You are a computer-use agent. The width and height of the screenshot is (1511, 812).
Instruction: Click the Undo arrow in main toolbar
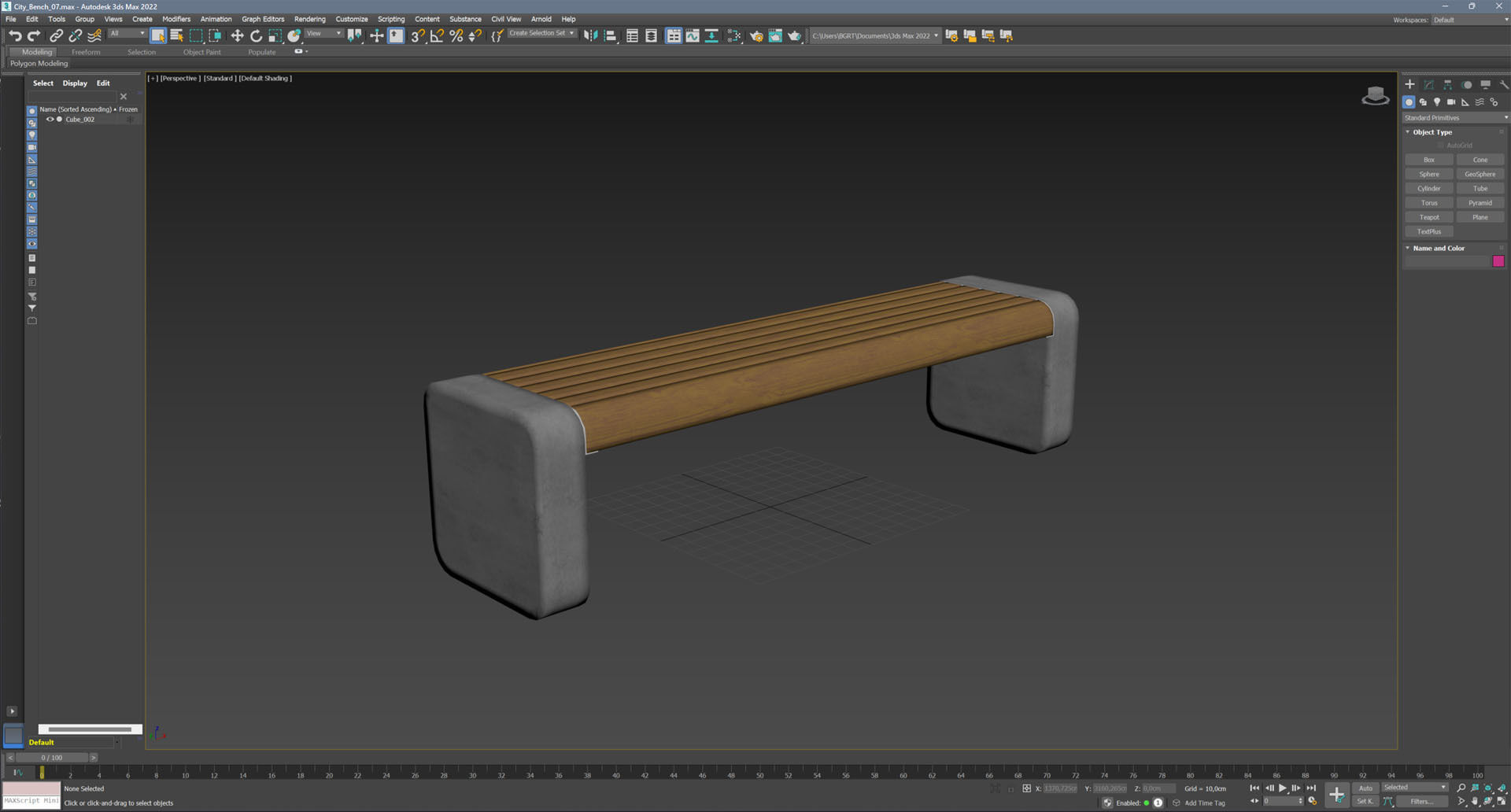coord(15,35)
